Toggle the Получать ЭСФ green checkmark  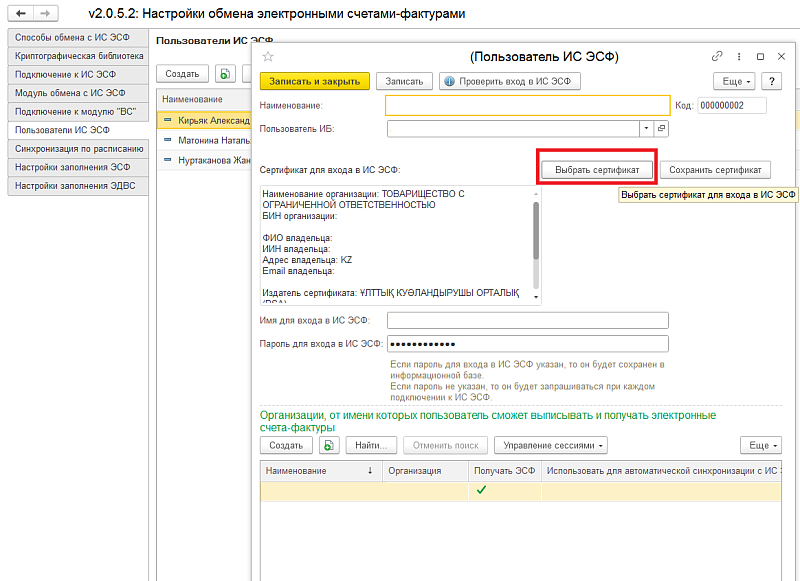481,490
